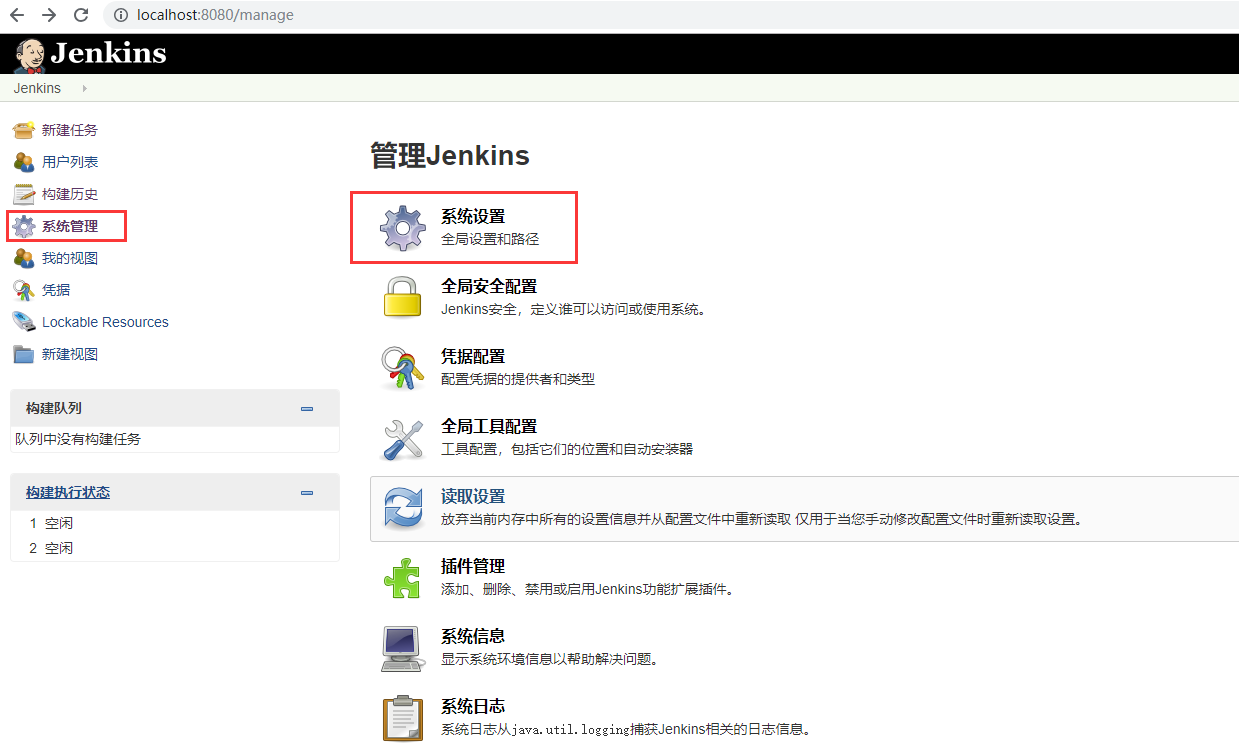Open the 新建任务 link
Screen dimensions: 1239x751
coord(70,130)
